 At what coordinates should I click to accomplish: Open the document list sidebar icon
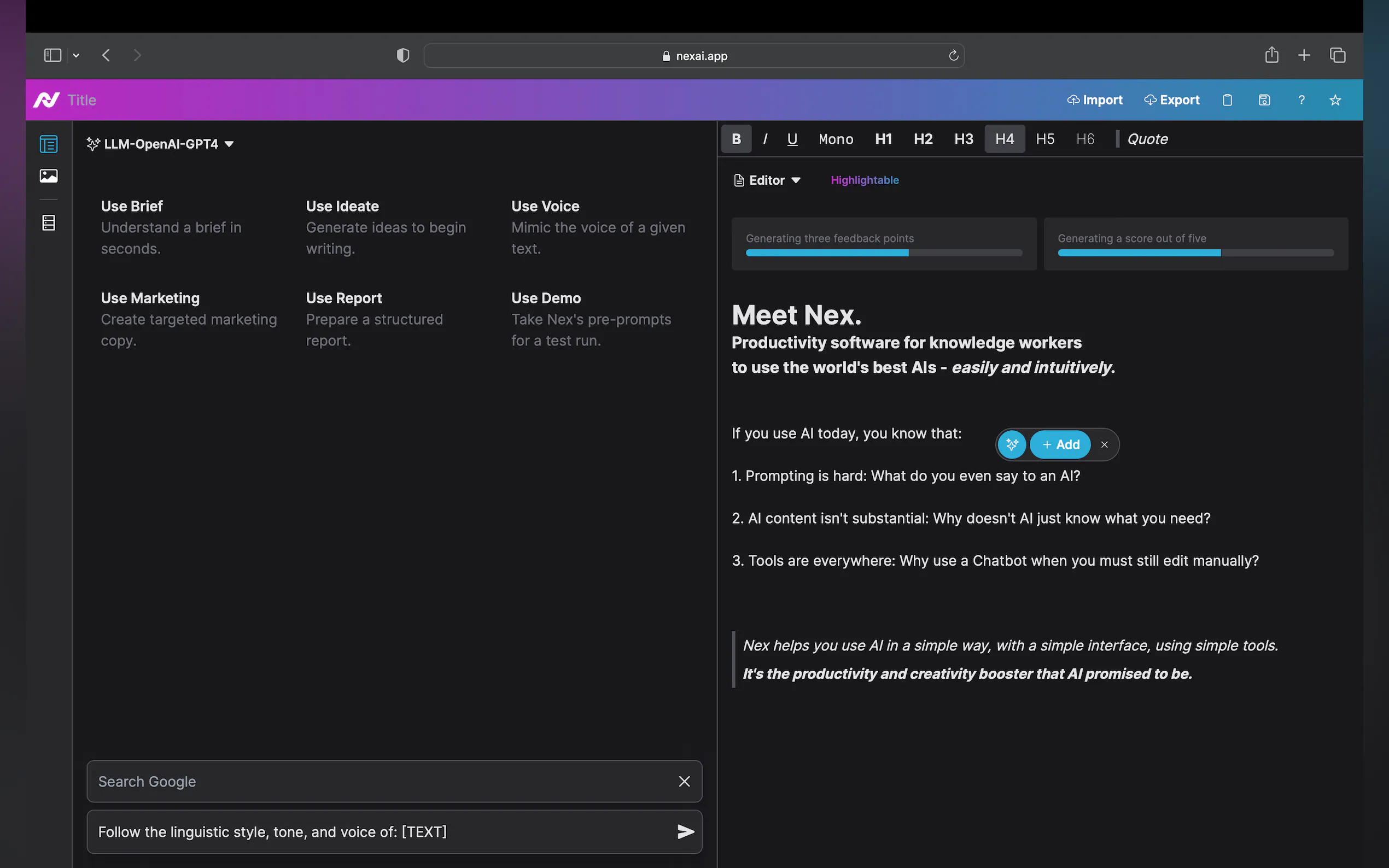(x=49, y=223)
